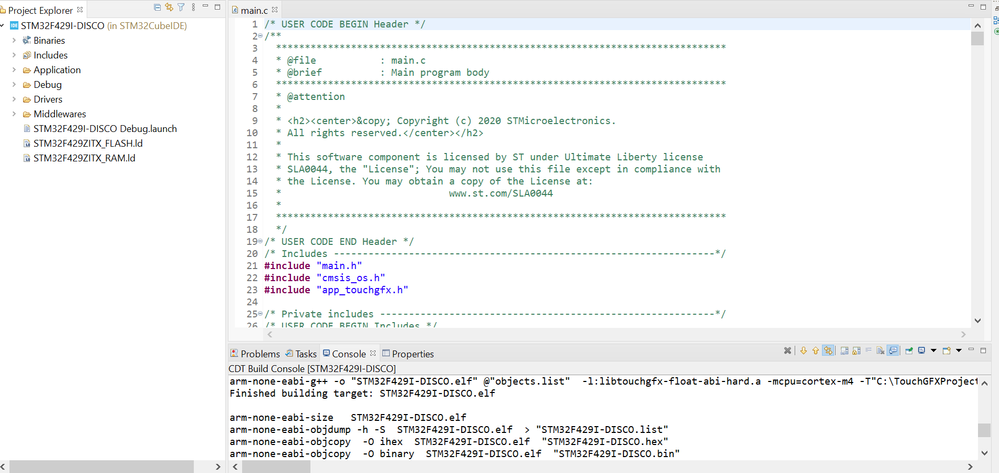Click Display Selected Console icon

[x=922, y=351]
